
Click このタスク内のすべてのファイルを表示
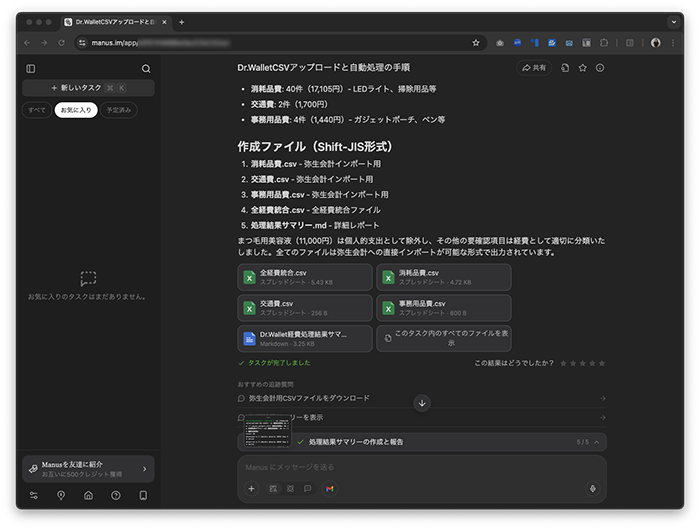coord(444,339)
